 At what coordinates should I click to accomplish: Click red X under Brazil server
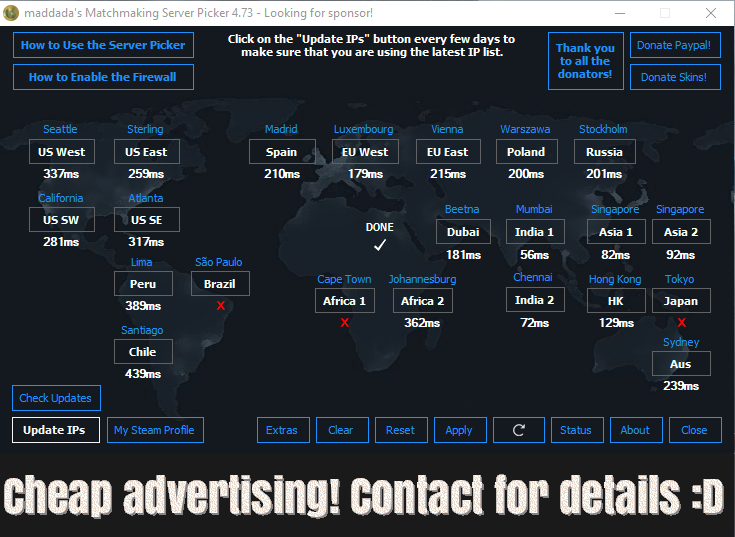[220, 306]
